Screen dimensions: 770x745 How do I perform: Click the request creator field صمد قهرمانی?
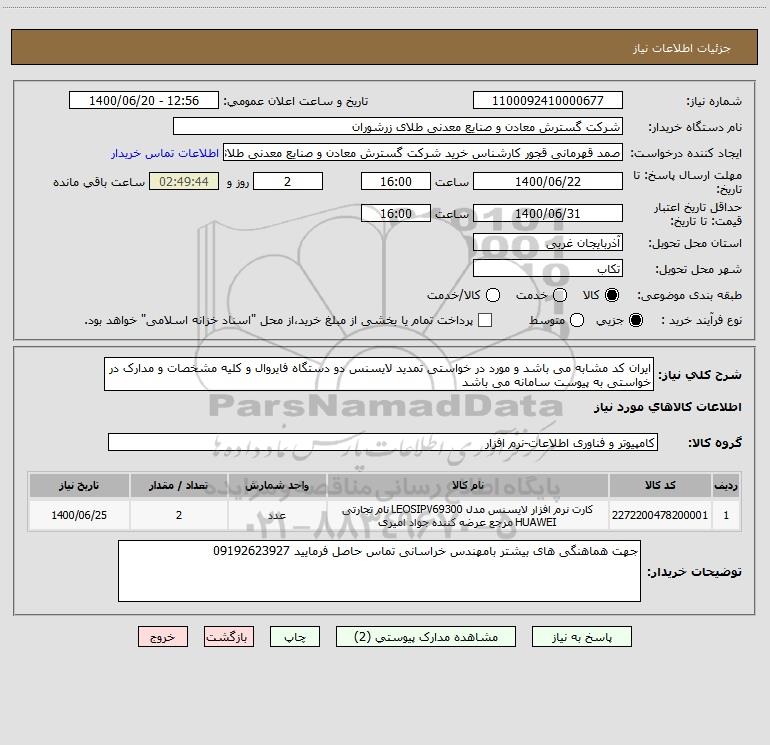423,153
